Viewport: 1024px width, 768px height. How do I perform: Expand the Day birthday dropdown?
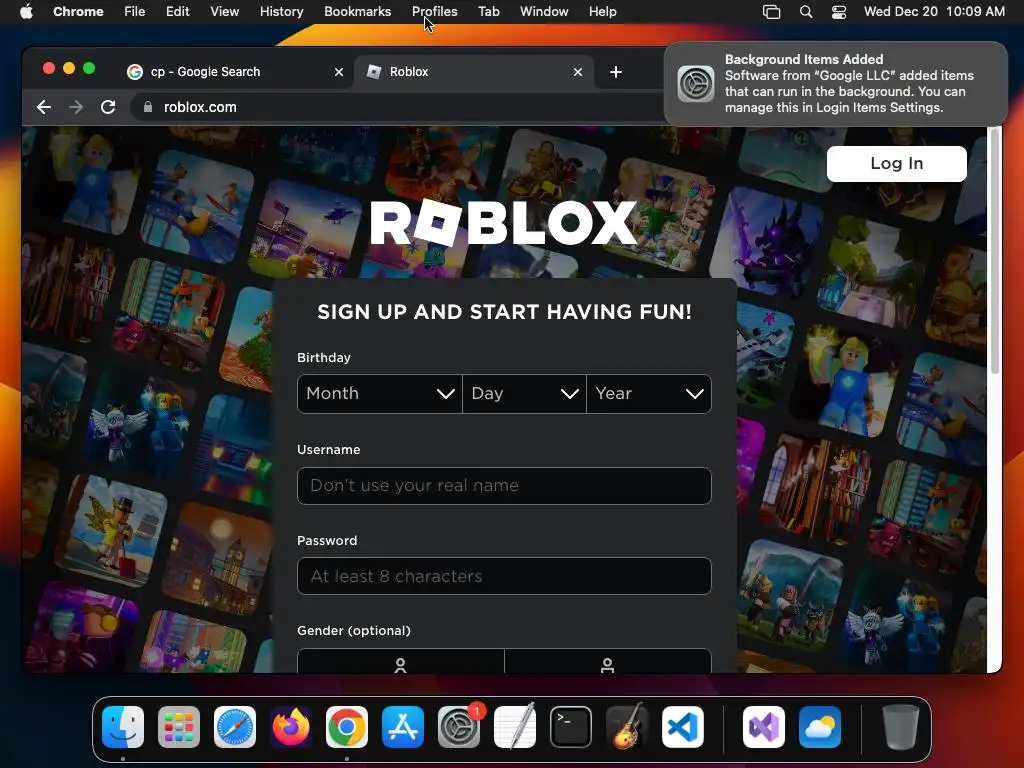pyautogui.click(x=524, y=394)
